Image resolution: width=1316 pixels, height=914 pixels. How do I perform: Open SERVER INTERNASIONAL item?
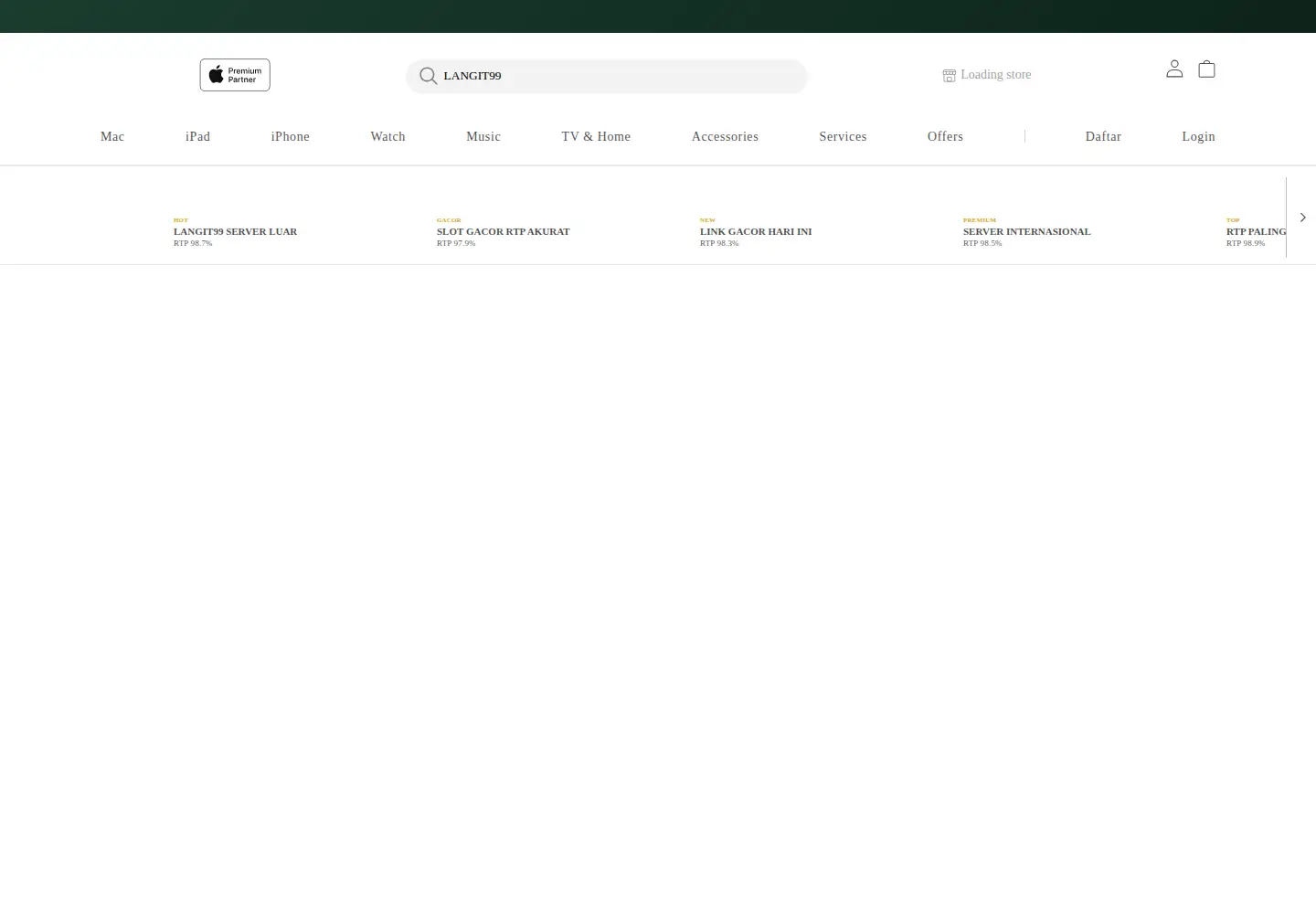tap(1026, 231)
